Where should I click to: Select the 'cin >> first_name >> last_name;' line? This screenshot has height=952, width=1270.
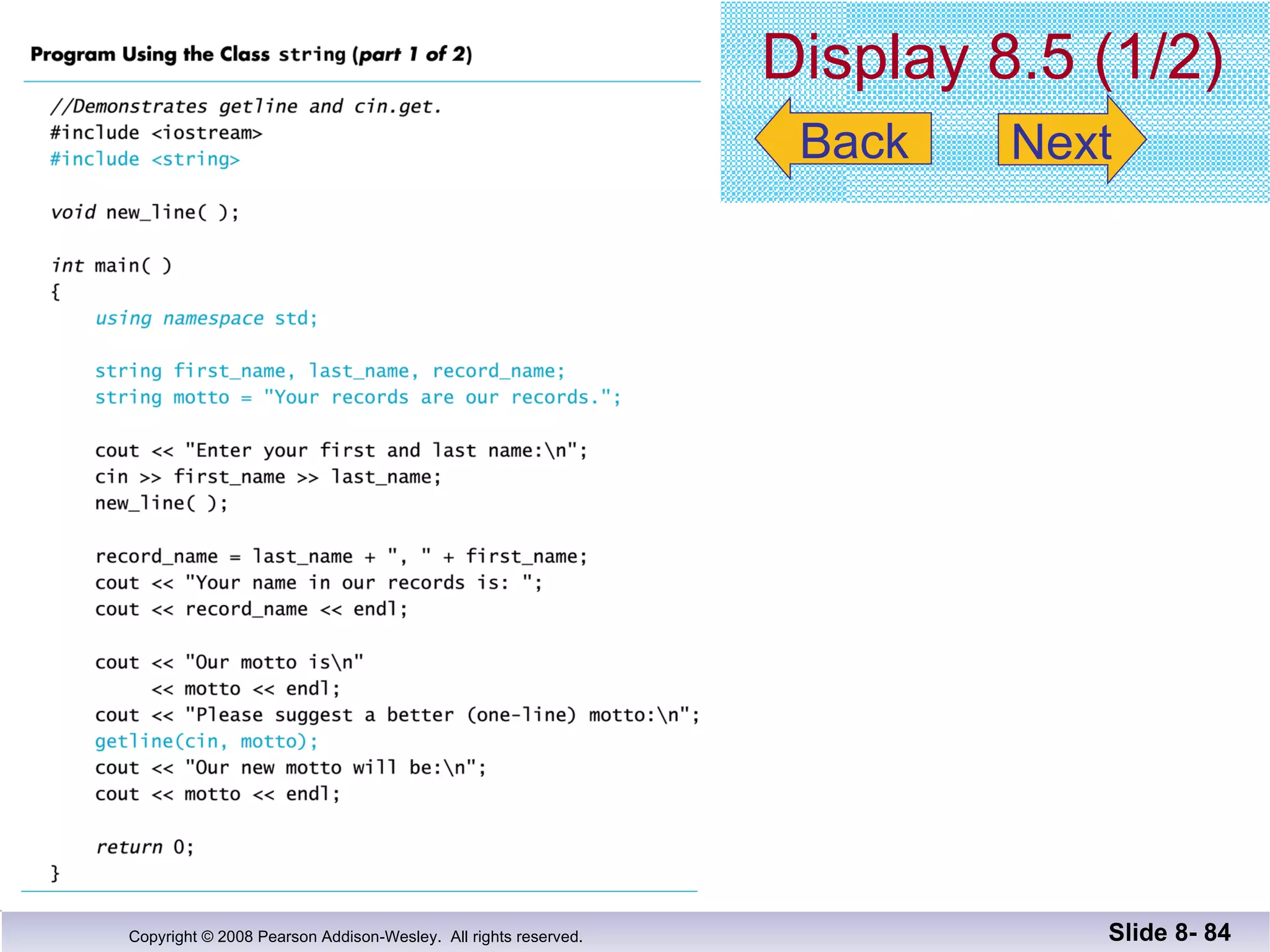tap(268, 477)
